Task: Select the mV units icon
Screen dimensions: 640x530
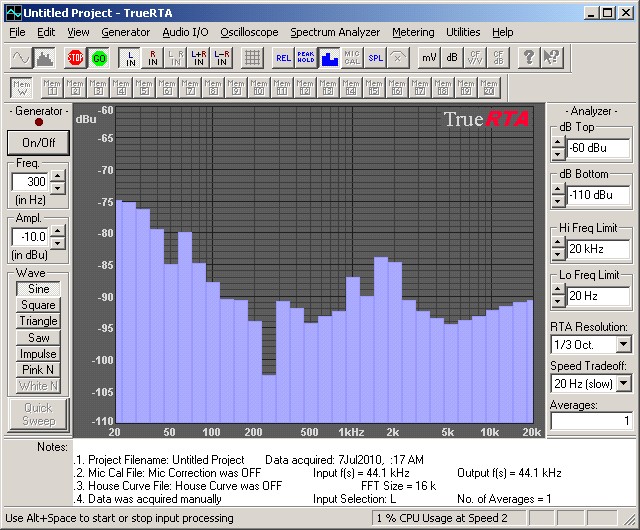Action: point(429,57)
